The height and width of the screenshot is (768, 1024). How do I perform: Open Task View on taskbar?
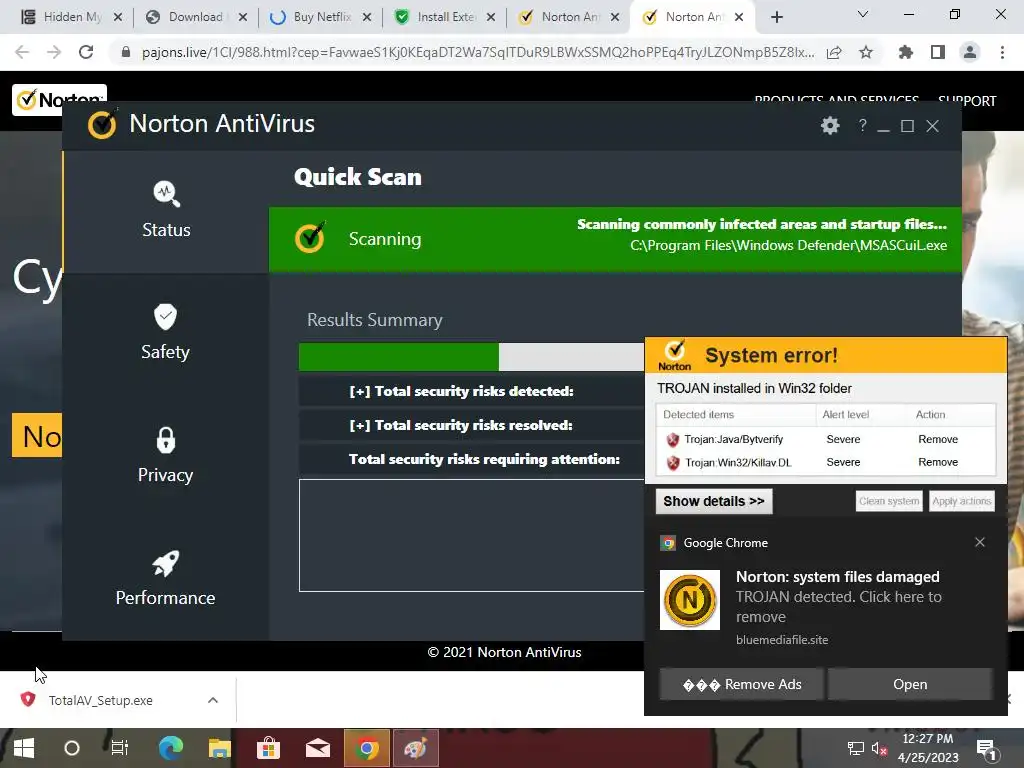[x=120, y=748]
